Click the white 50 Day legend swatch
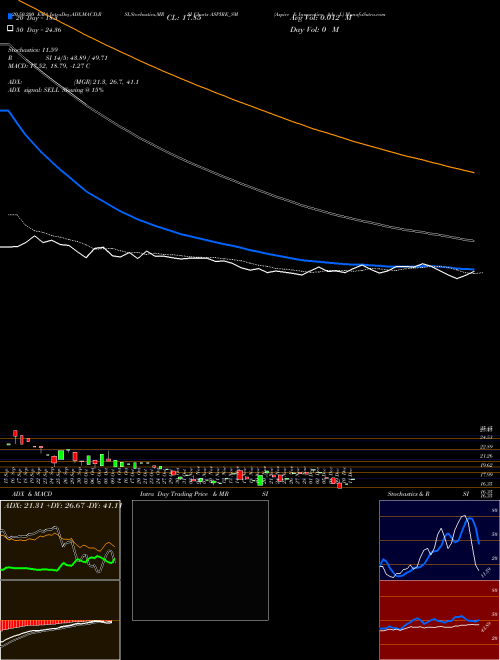Image resolution: width=500 pixels, height=660 pixels. click(10, 28)
